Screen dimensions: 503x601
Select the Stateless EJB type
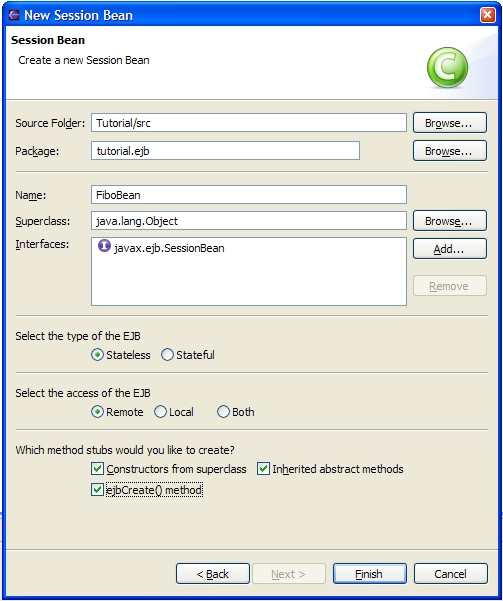(97, 355)
